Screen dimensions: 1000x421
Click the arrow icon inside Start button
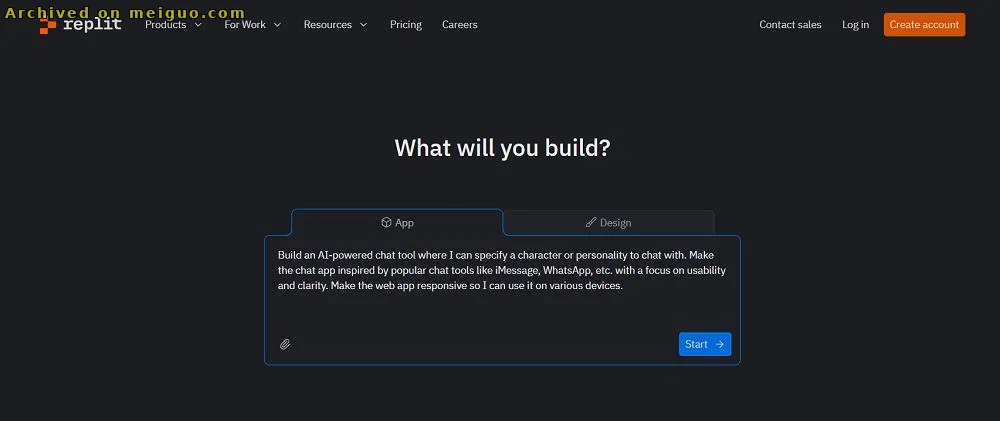click(x=720, y=344)
